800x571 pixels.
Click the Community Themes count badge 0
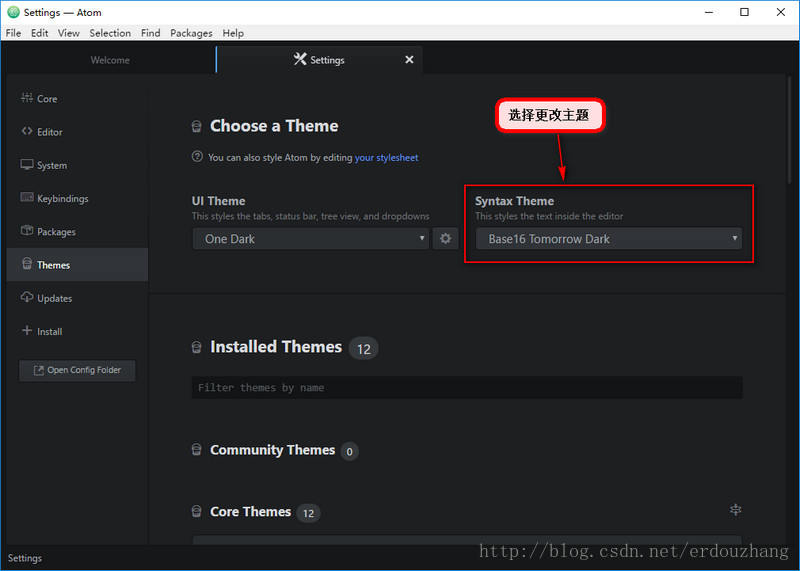(x=349, y=452)
